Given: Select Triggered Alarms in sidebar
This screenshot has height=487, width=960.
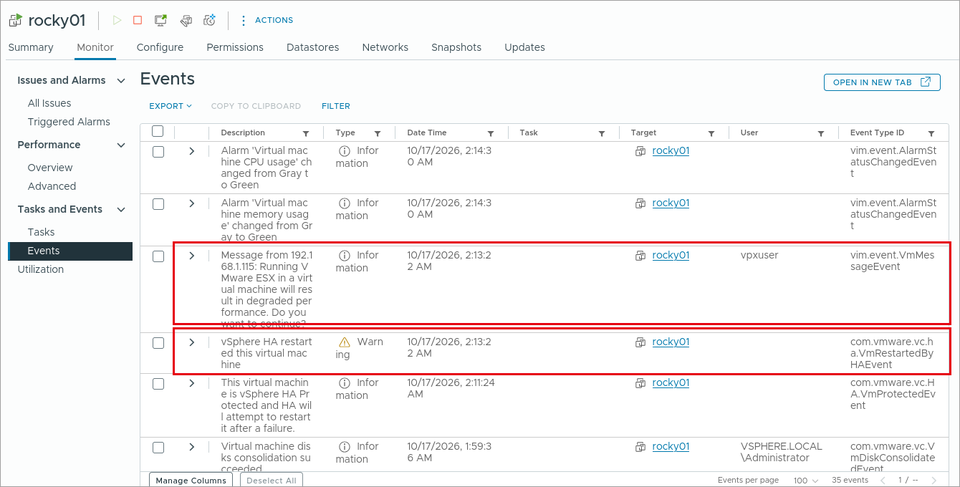Looking at the screenshot, I should [x=69, y=122].
